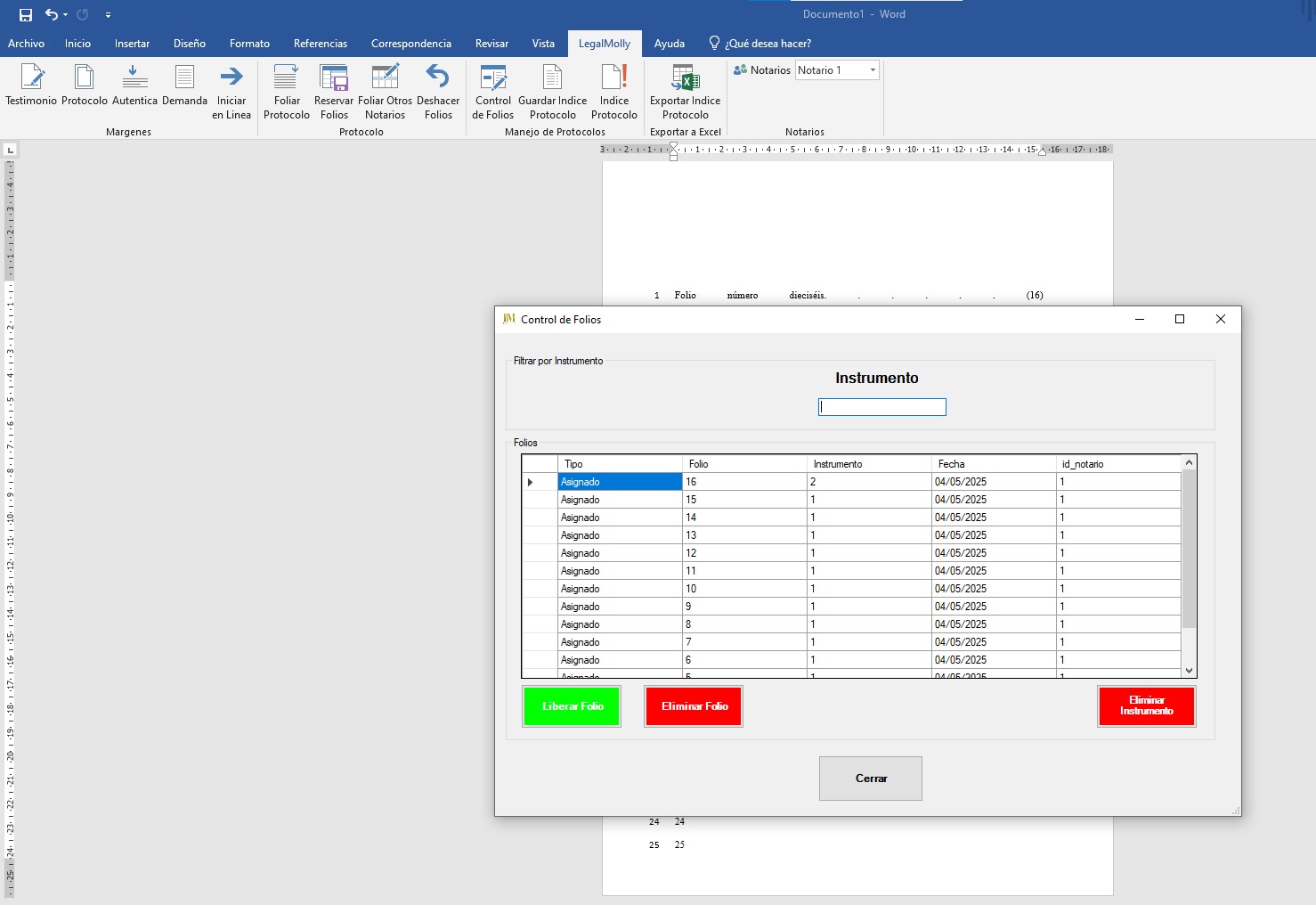Click the Folio column header
Viewport: 1316px width, 905px height.
[x=744, y=464]
